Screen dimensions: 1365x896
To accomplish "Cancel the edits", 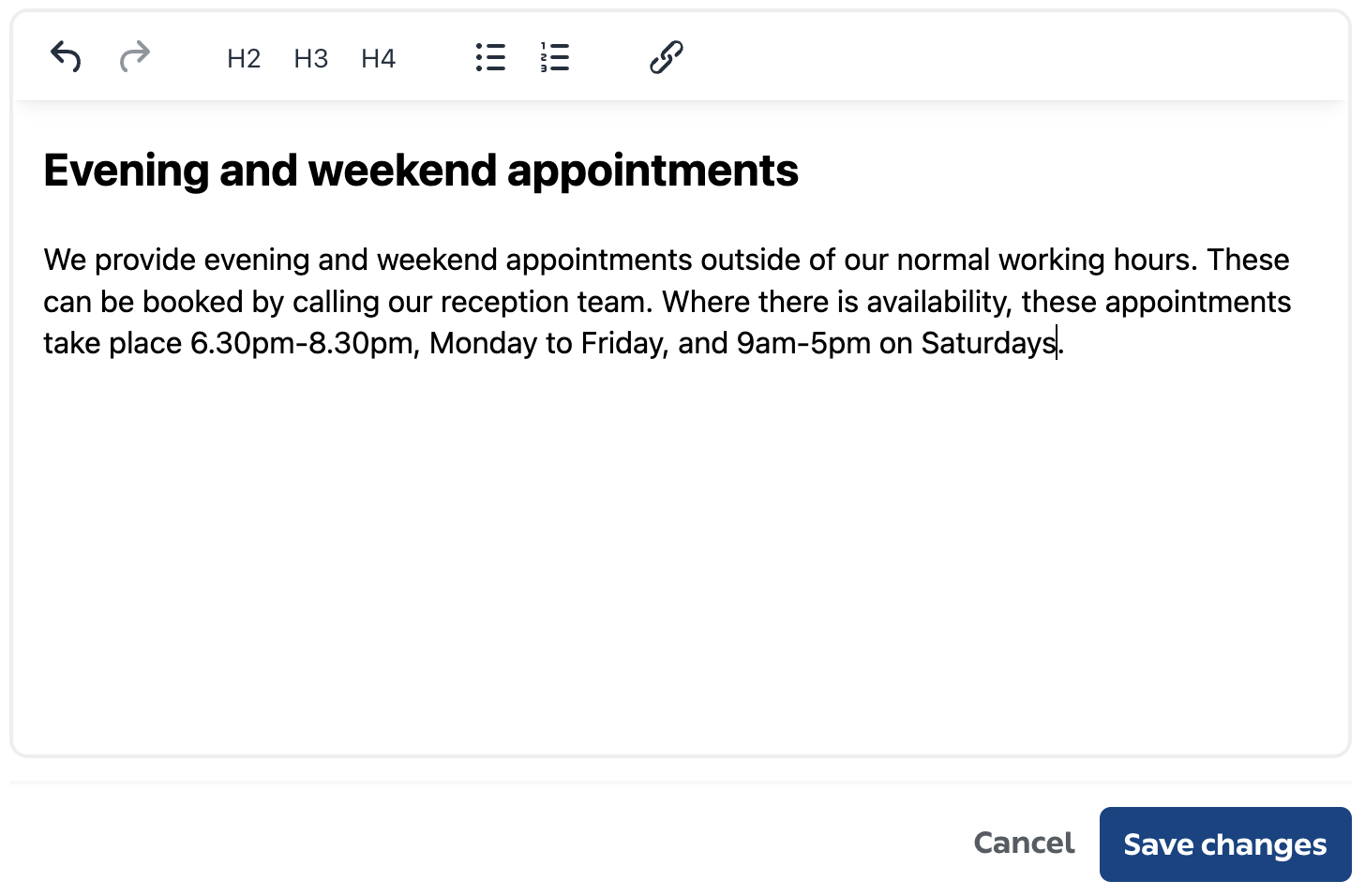I will point(1024,843).
